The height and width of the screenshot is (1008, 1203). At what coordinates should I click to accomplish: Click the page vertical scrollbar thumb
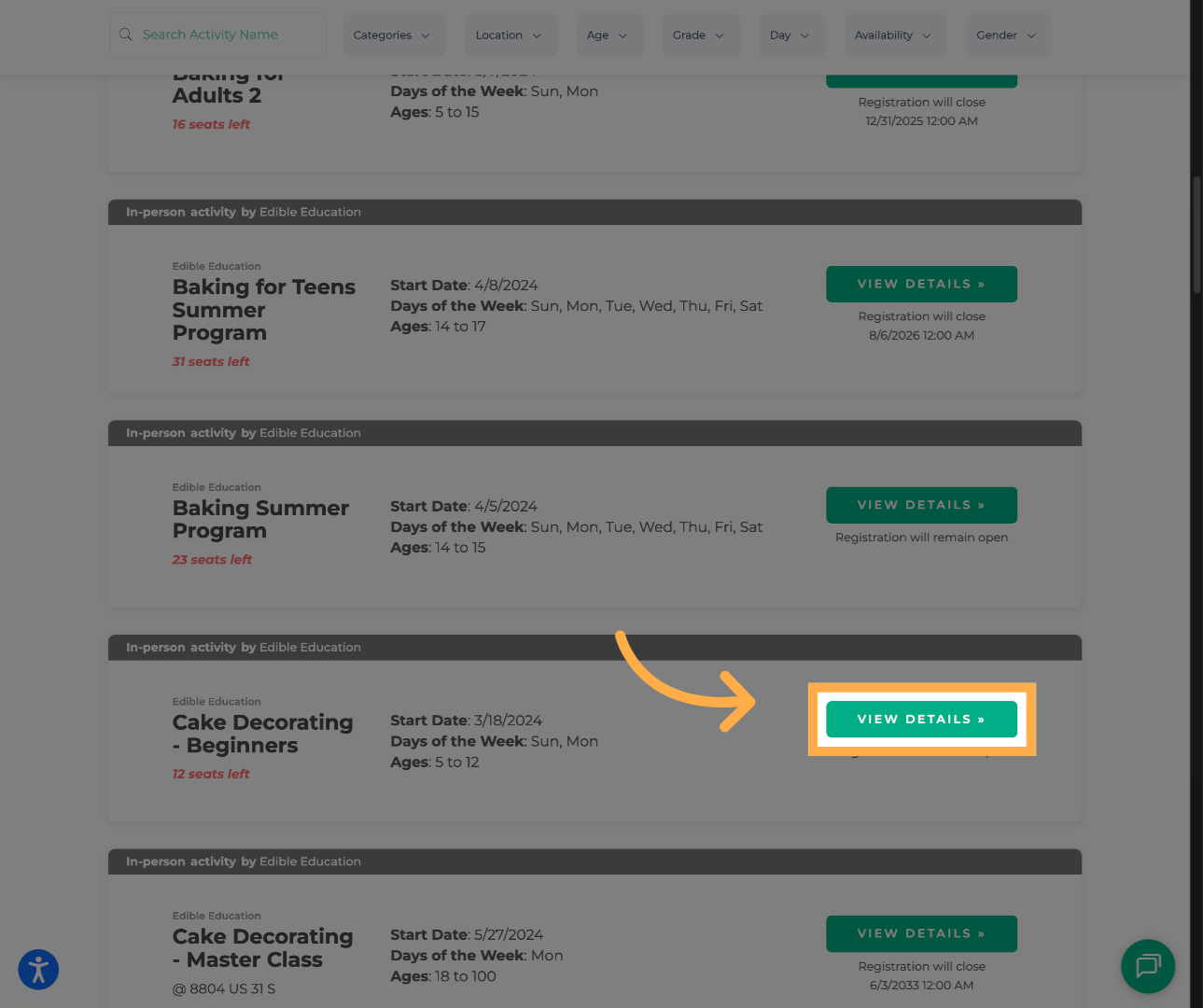pyautogui.click(x=1196, y=235)
